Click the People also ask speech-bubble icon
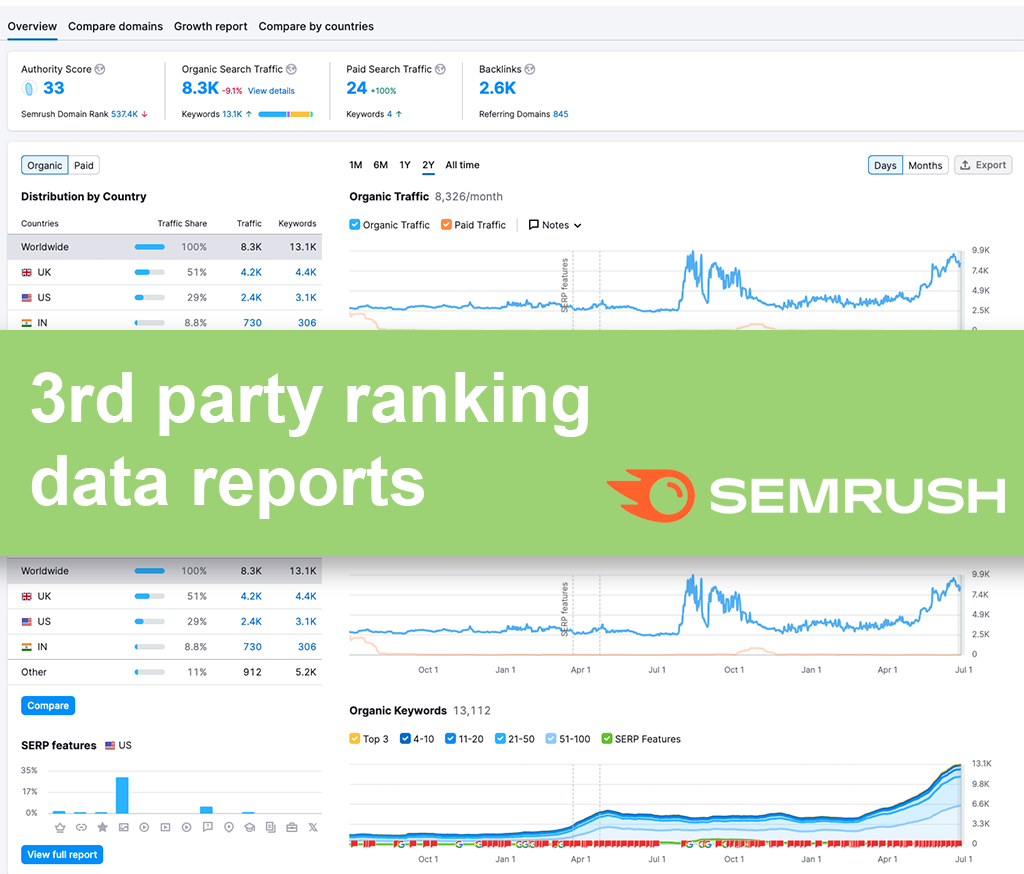This screenshot has height=874, width=1024. pyautogui.click(x=208, y=828)
